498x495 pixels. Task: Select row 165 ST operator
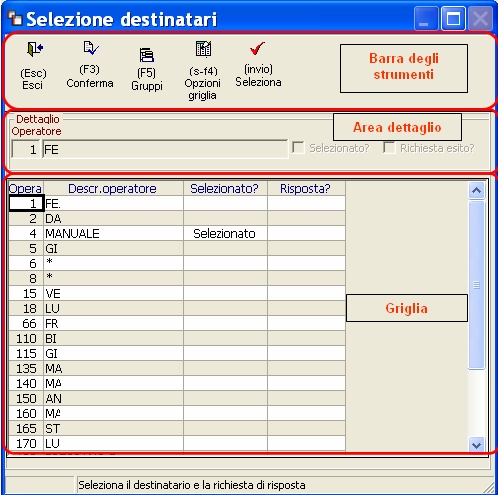(177, 428)
